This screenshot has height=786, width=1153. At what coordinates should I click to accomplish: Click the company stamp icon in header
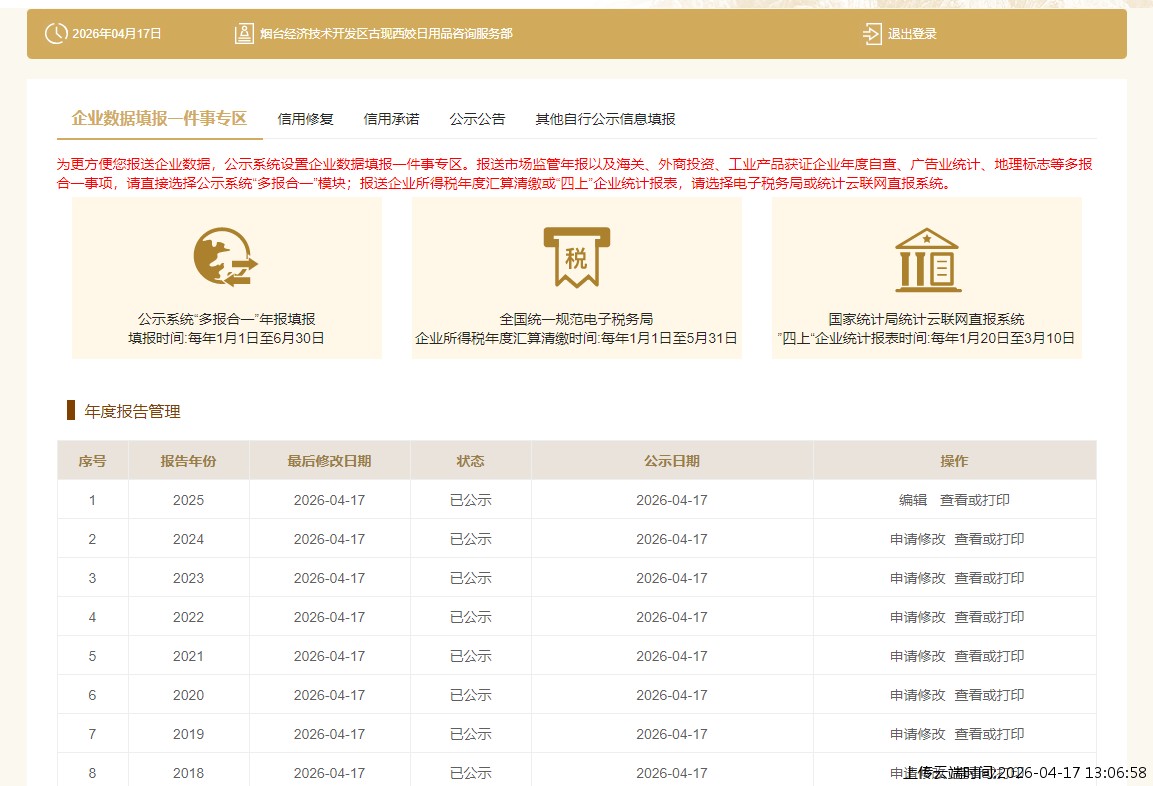(x=243, y=34)
